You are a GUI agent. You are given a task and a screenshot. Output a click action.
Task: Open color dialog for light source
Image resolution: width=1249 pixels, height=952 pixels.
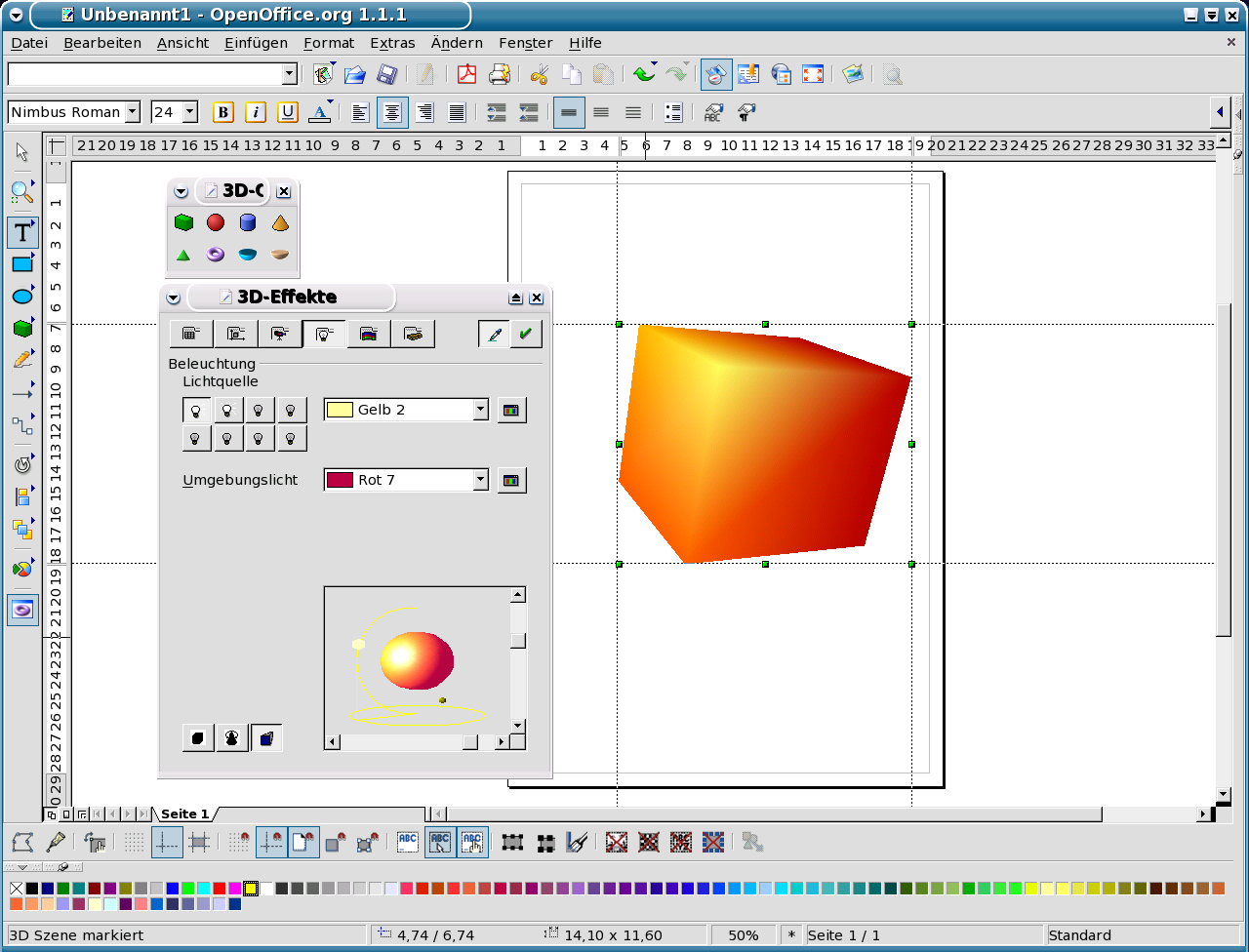pyautogui.click(x=511, y=411)
